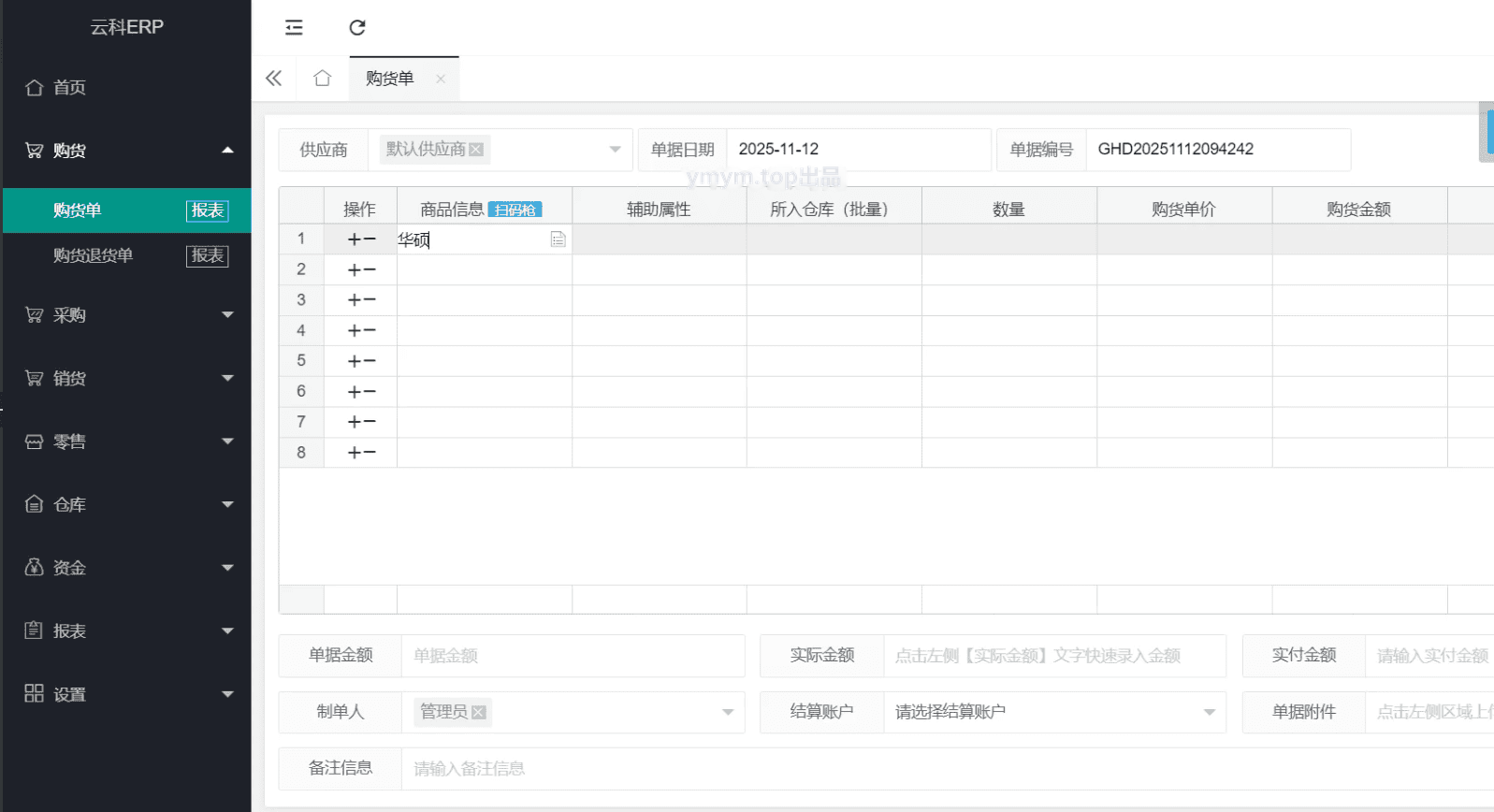
Task: Click the 商品信息 cell containing 华硕
Action: (x=485, y=239)
